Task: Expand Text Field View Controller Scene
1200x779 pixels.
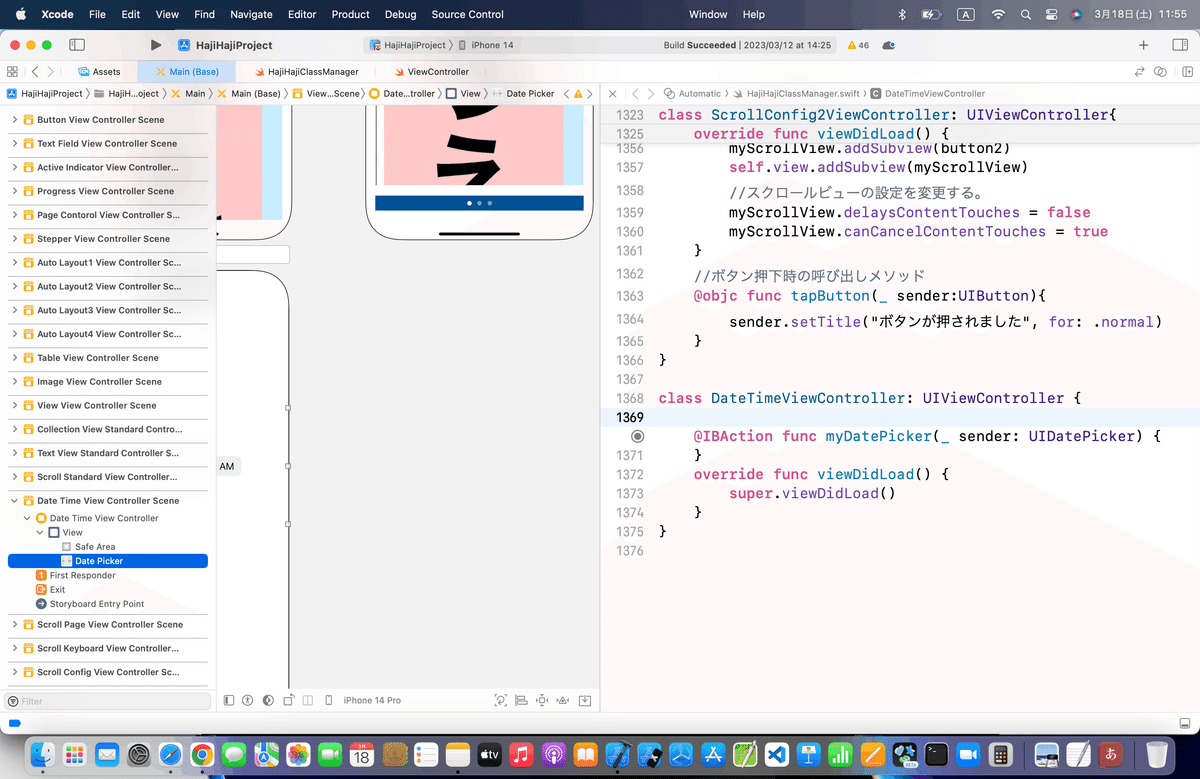Action: pyautogui.click(x=15, y=144)
